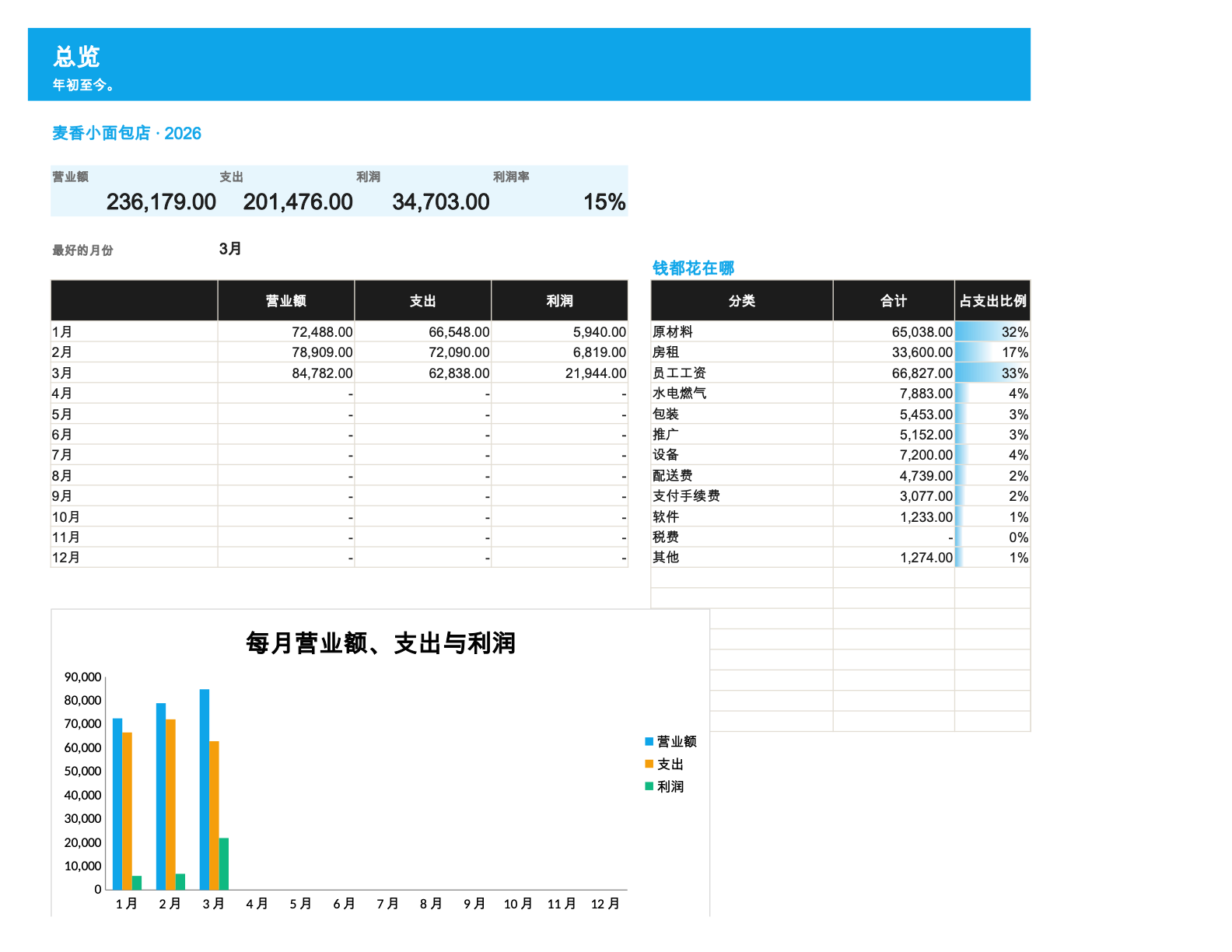
Task: Click the 17% share cell
Action: pyautogui.click(x=992, y=352)
